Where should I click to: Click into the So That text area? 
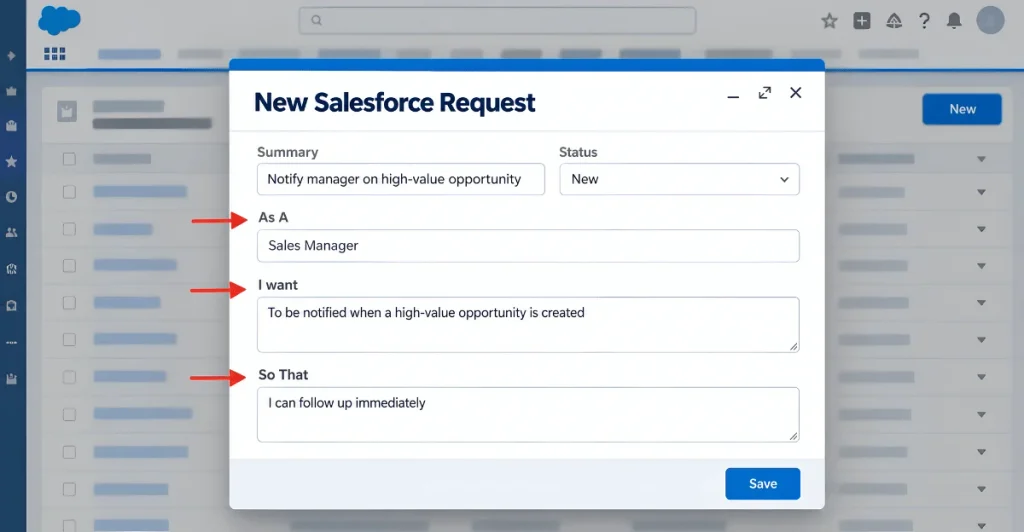528,415
